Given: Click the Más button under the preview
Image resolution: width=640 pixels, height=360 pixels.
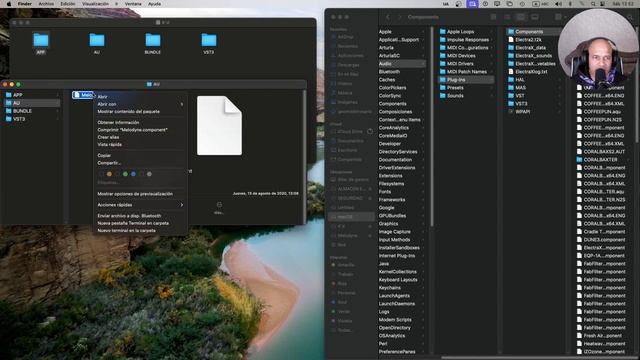Looking at the screenshot, I should pos(219,207).
